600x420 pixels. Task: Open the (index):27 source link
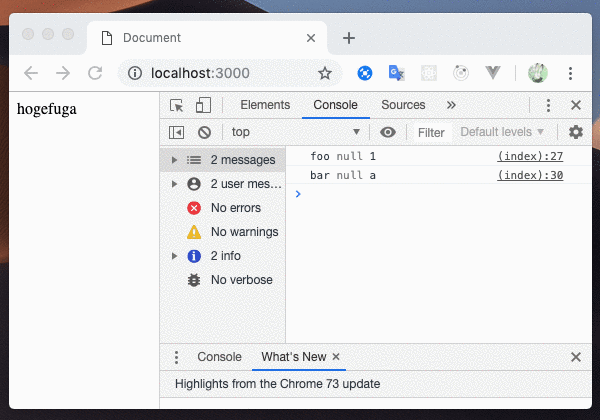click(530, 156)
